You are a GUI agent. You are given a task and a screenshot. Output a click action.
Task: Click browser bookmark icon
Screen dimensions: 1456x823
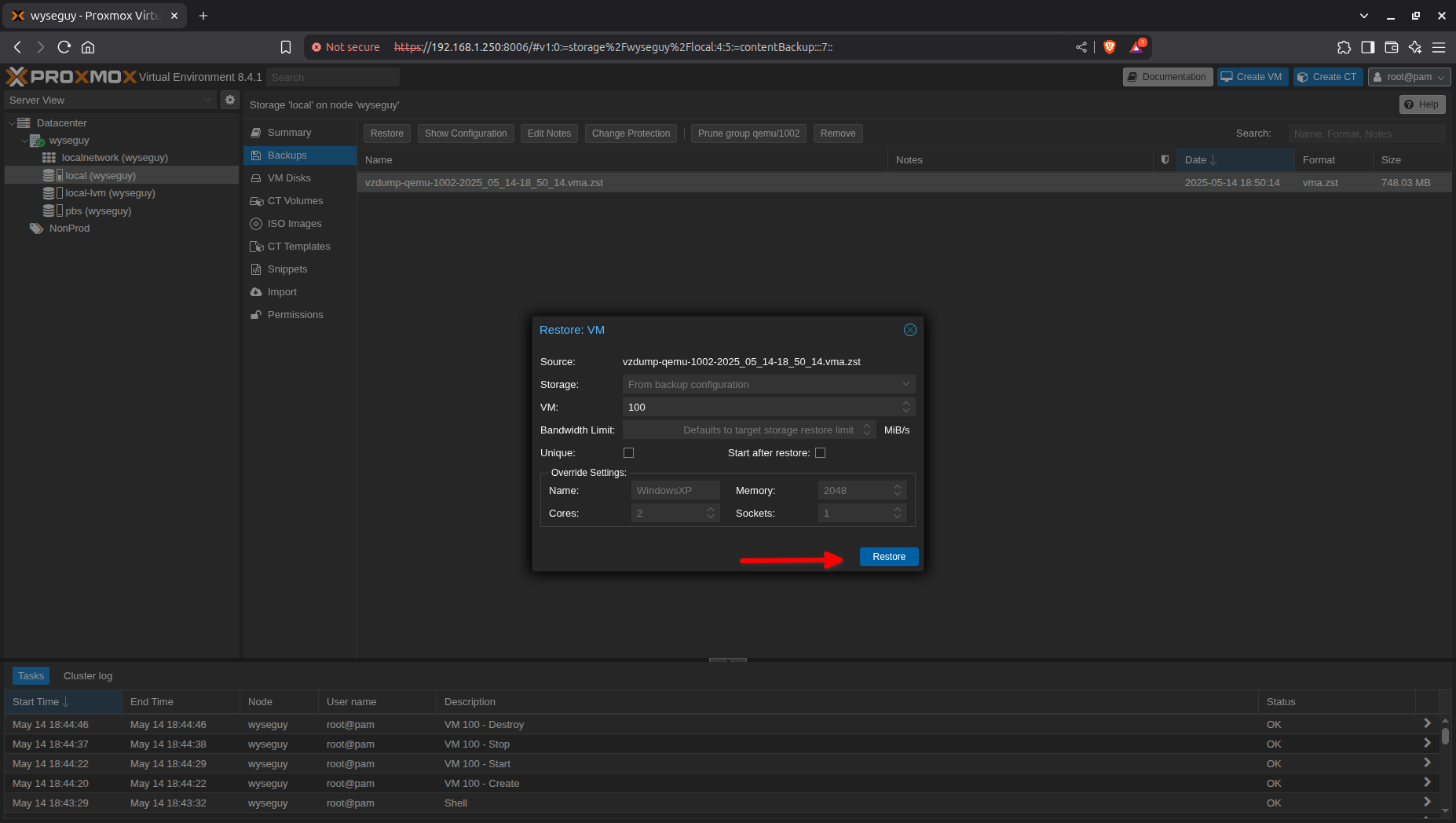(286, 47)
